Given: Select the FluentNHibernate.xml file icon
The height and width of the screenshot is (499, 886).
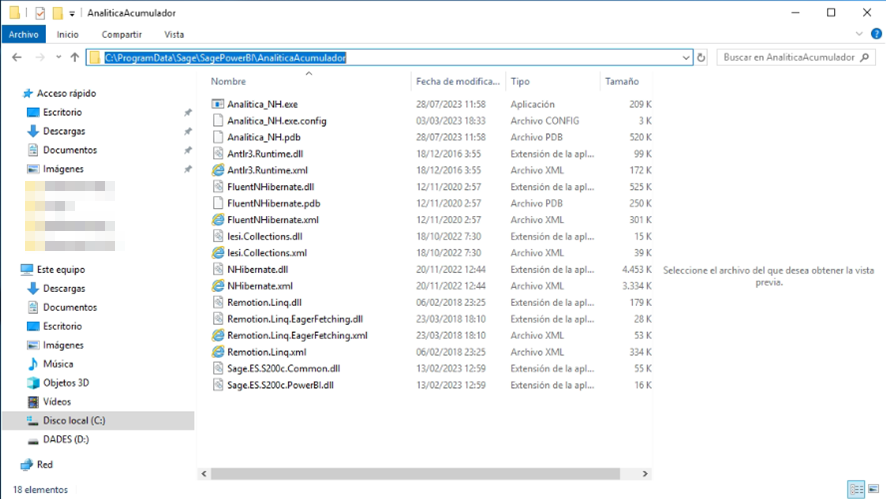Looking at the screenshot, I should coord(218,219).
